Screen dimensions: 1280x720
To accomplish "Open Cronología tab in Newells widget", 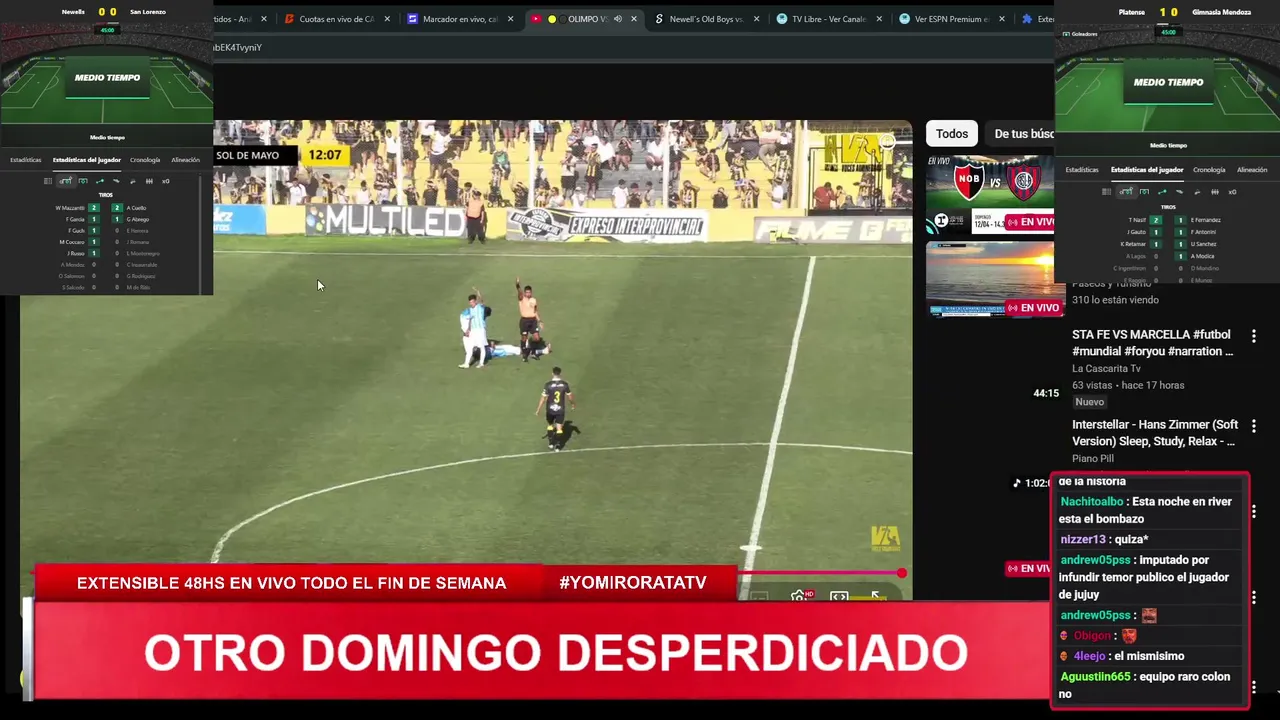I will (x=145, y=160).
